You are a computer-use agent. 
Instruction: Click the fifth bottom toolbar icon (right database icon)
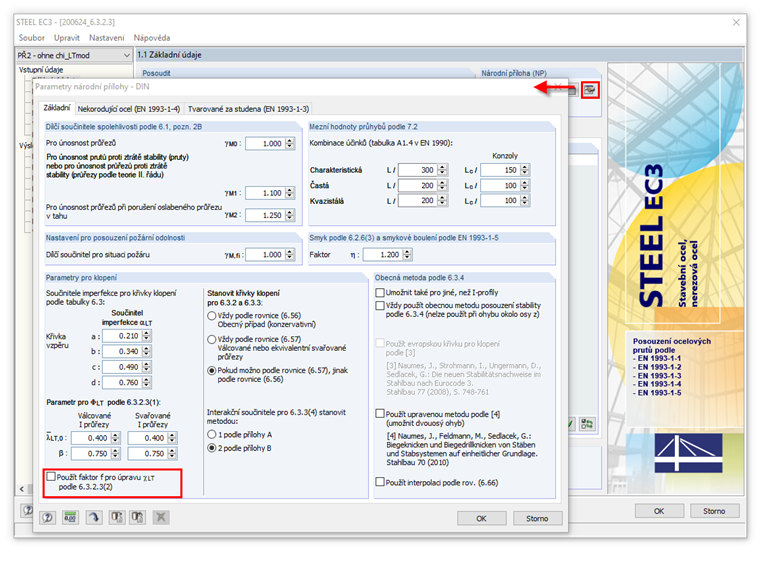138,517
